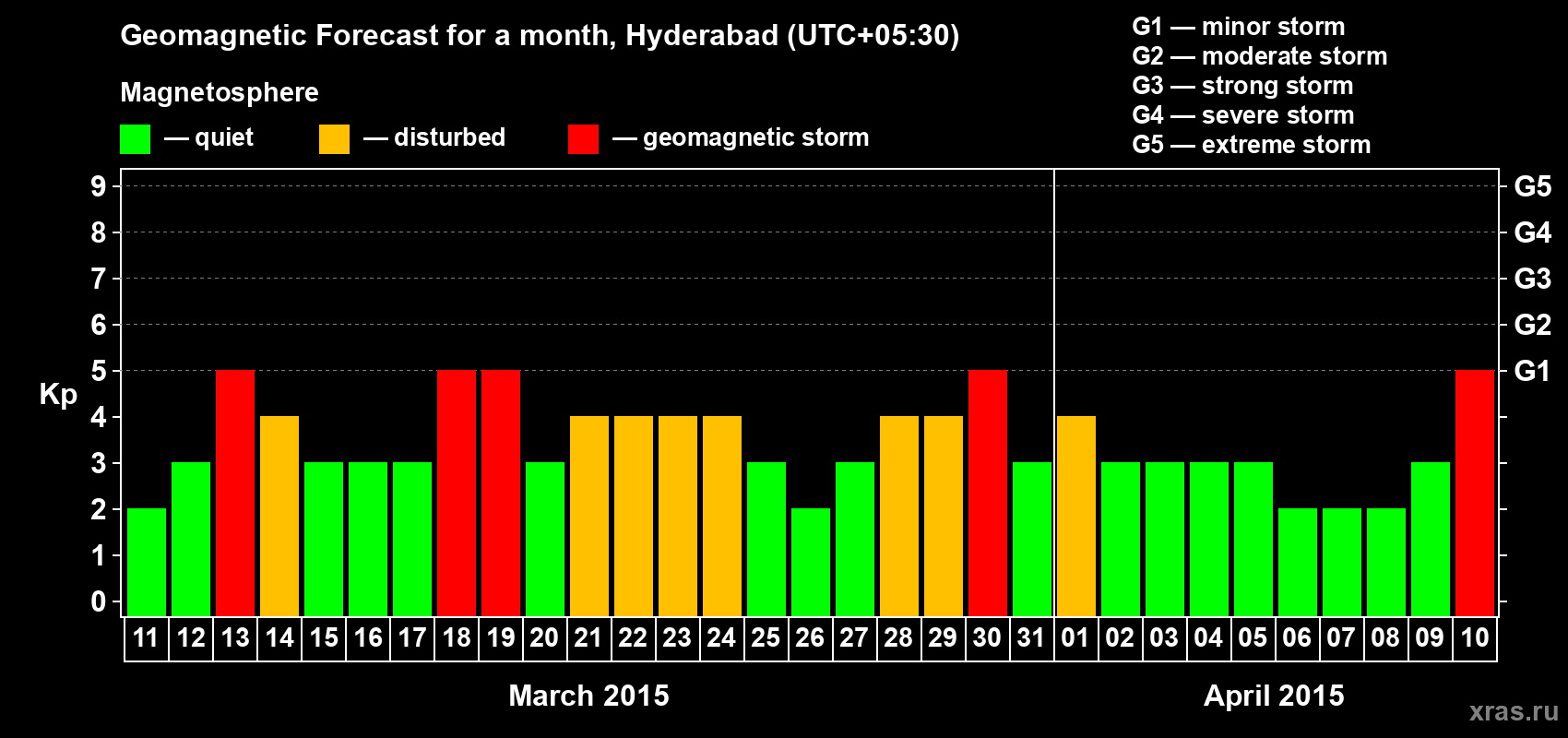Click the red bar for April 10

coord(1475,493)
